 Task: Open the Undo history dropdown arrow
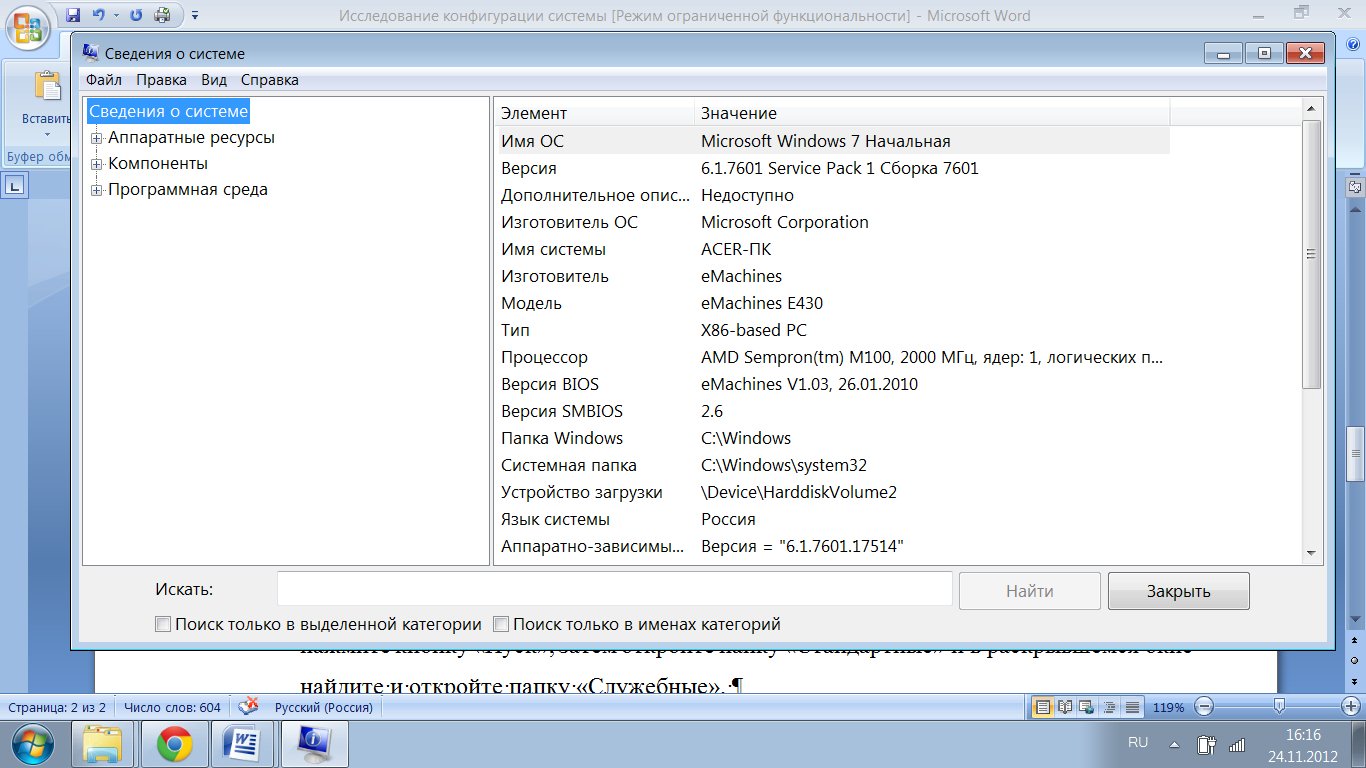click(x=116, y=15)
